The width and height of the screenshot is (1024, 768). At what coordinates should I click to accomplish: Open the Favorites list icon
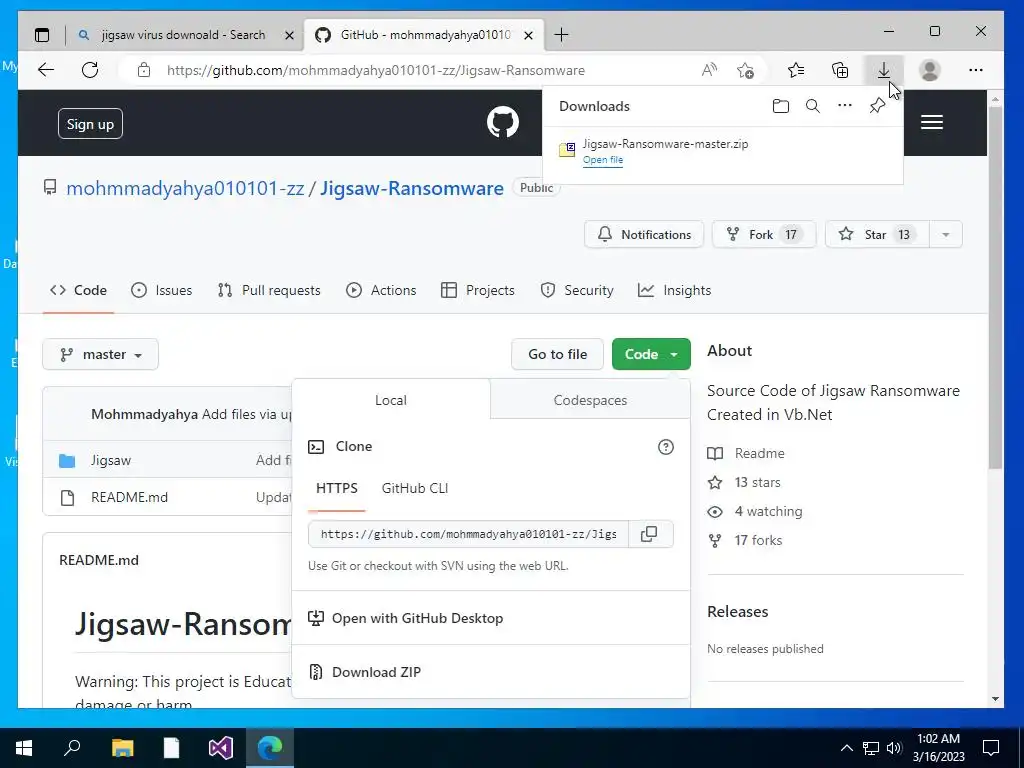point(795,70)
